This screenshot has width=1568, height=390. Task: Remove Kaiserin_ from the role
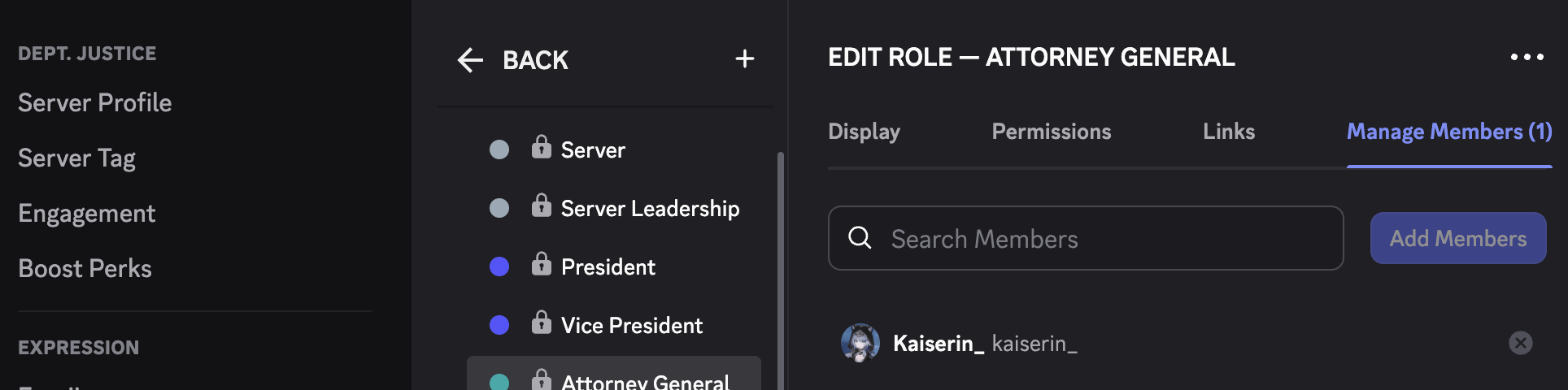pos(1520,343)
